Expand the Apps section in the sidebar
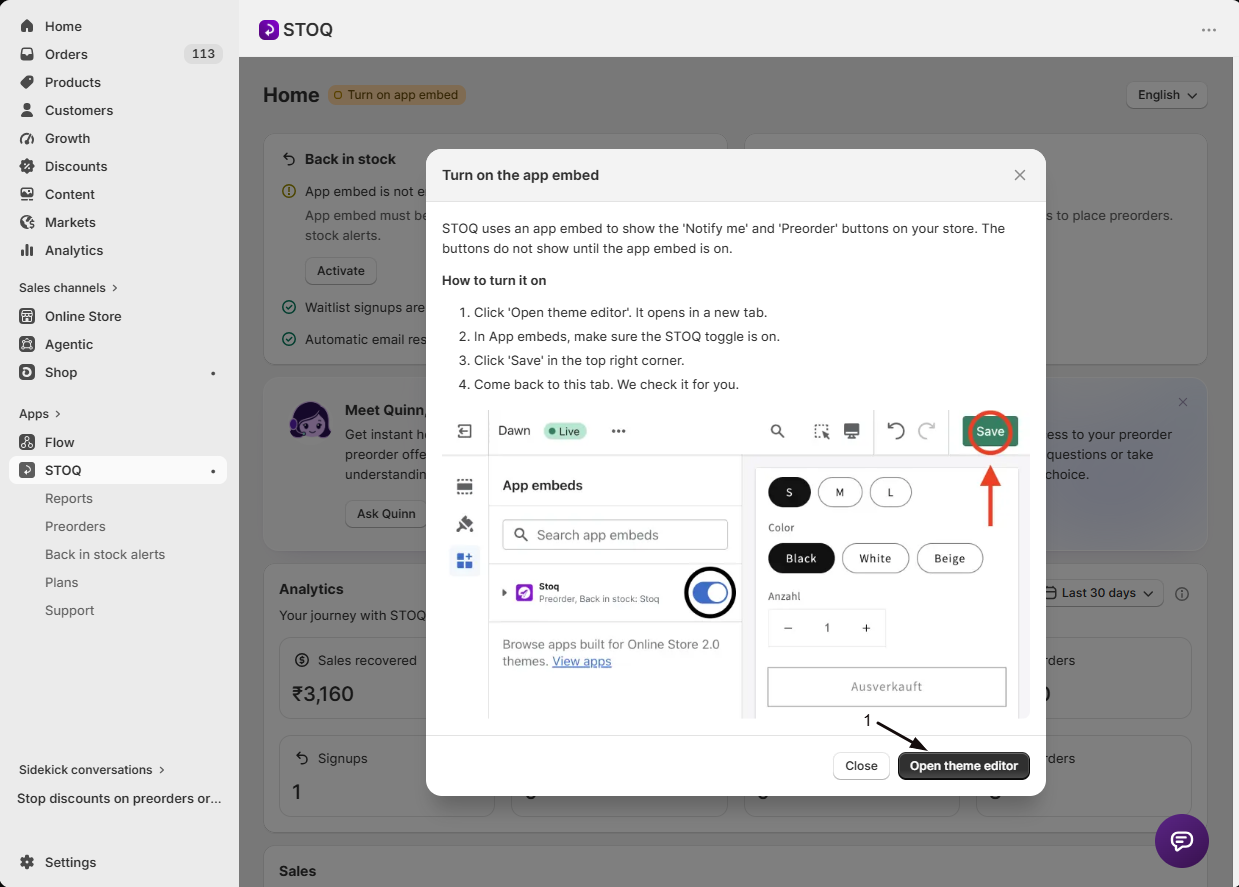 pyautogui.click(x=40, y=414)
